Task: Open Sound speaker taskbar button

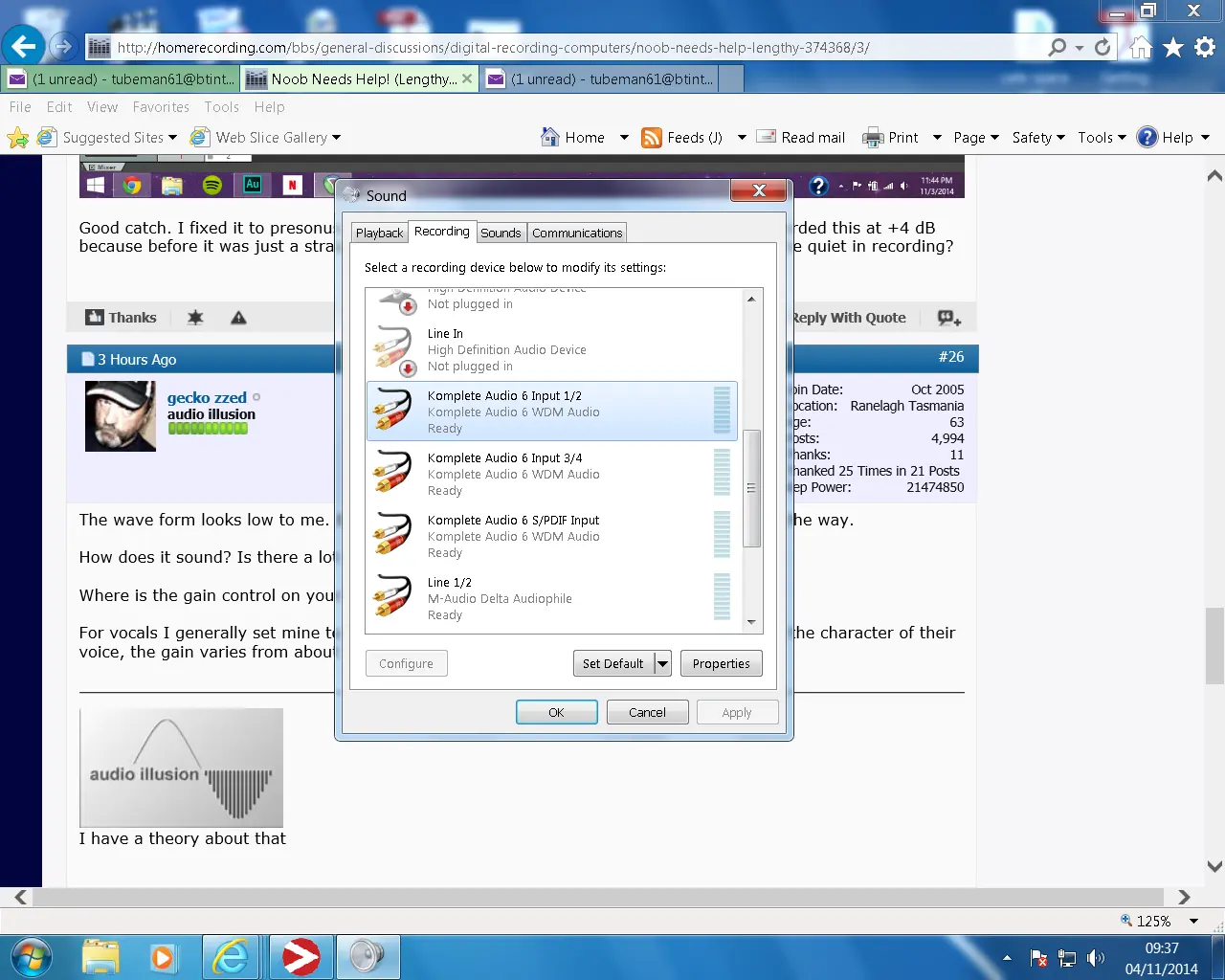Action: 367,957
